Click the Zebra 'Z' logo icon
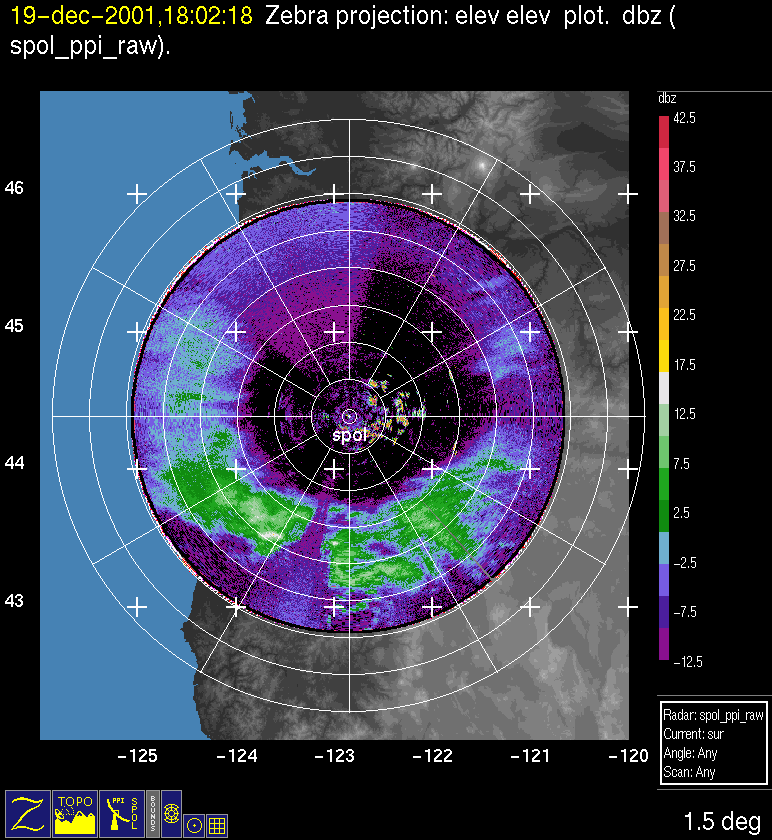Screen dimensions: 772x840 point(28,812)
